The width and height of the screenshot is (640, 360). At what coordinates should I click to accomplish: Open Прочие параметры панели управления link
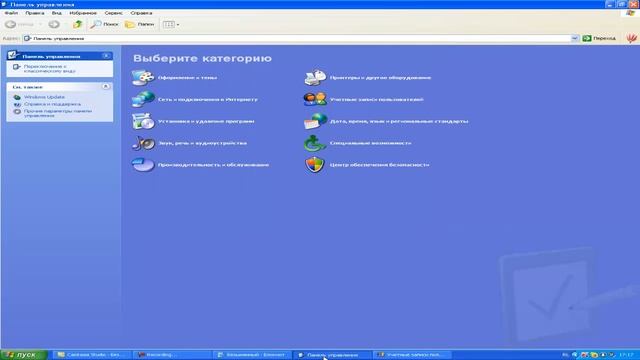click(x=58, y=113)
